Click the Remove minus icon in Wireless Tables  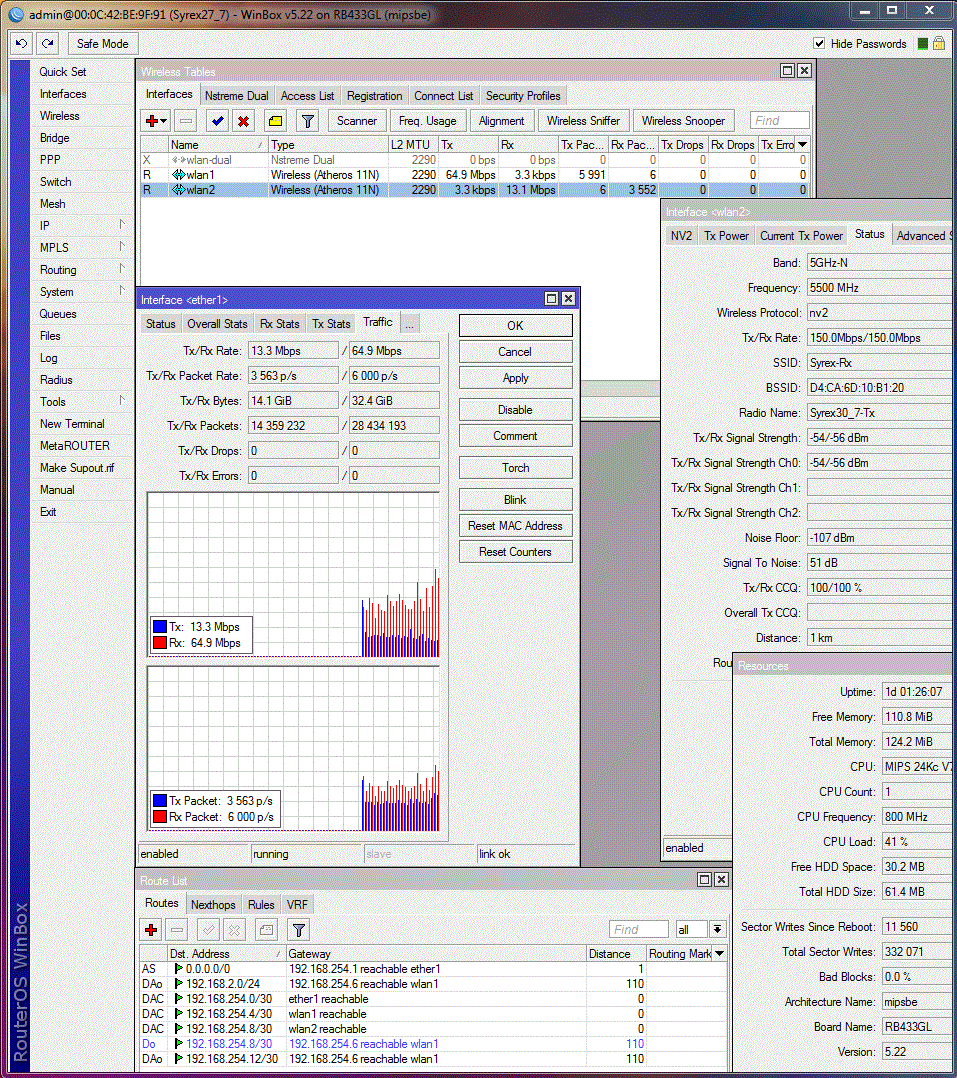click(186, 121)
